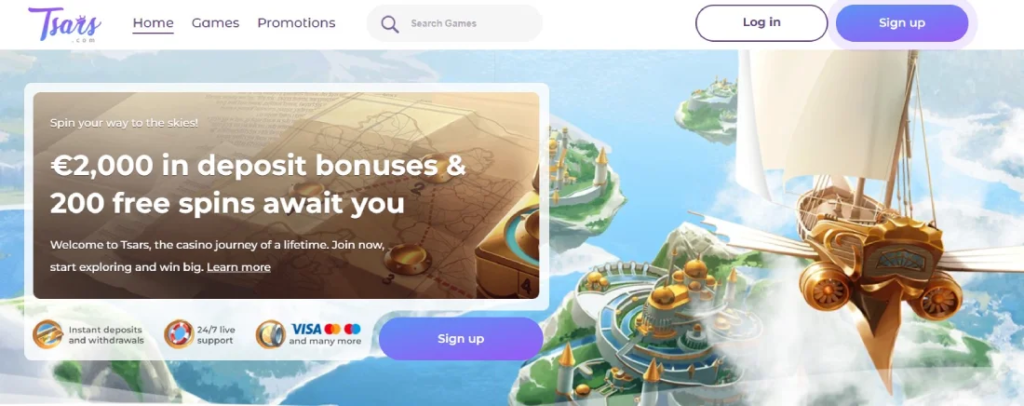Click the VISA logo

coord(306,329)
